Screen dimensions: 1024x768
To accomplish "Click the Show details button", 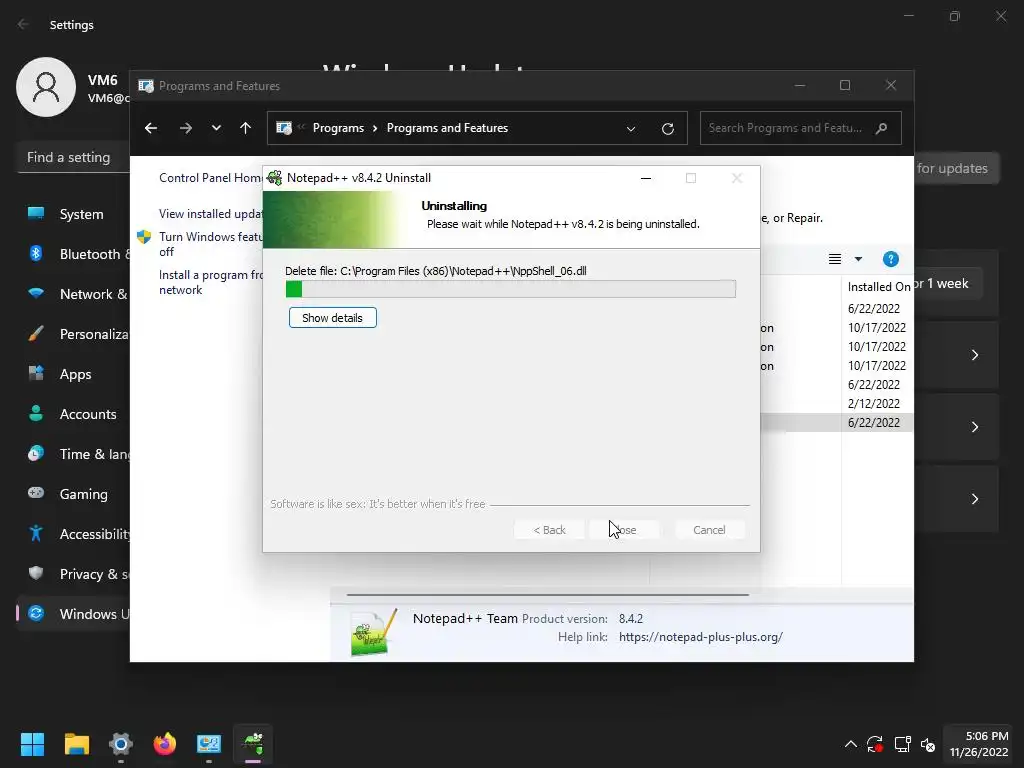I will (332, 318).
